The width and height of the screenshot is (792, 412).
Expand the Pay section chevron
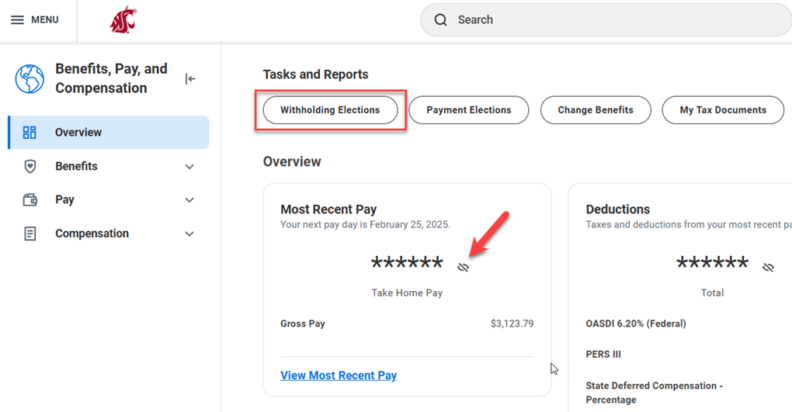pos(190,200)
